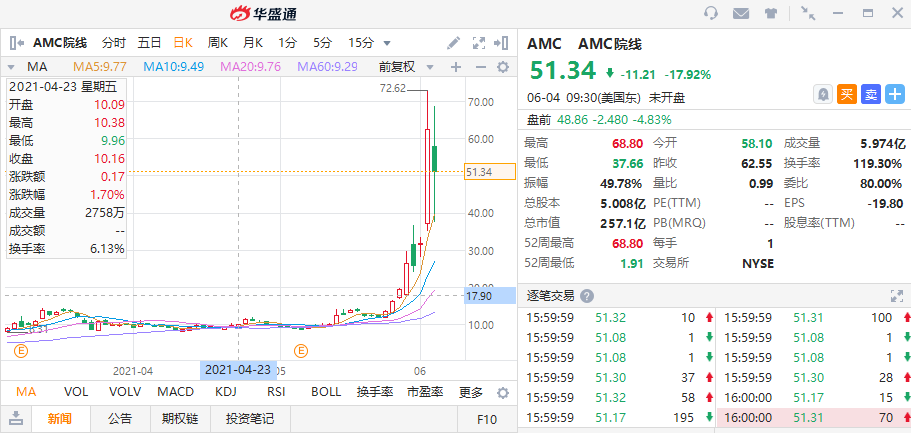Select the 5分 chart period
The height and width of the screenshot is (433, 911).
click(322, 42)
